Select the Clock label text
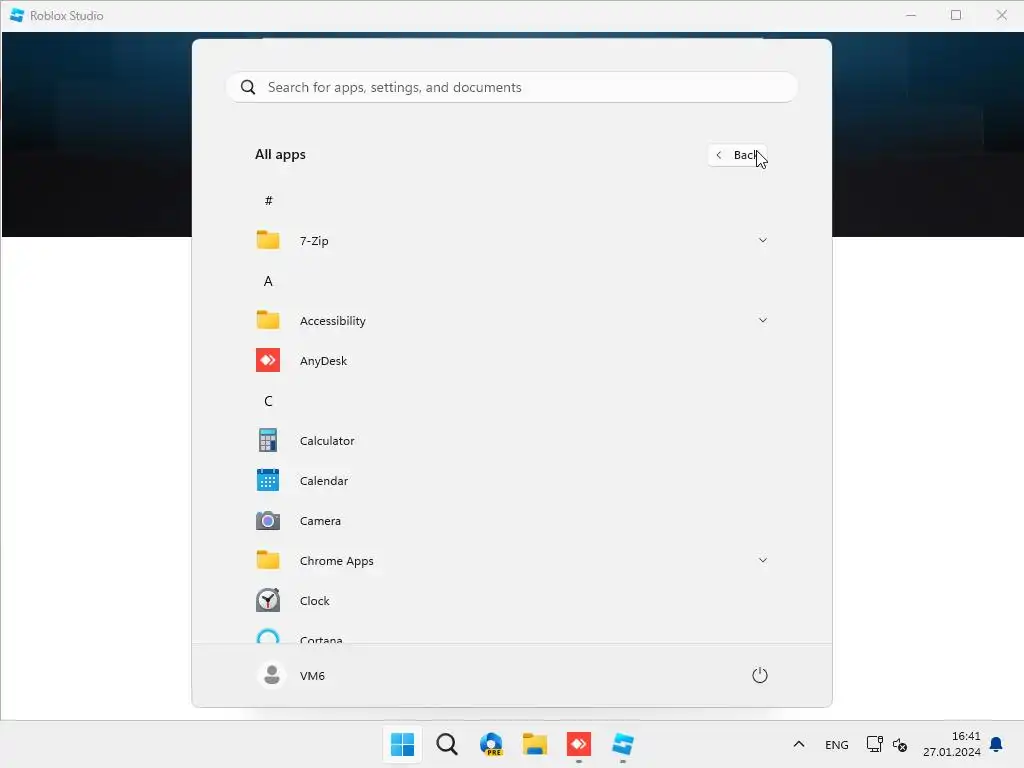 coord(314,601)
